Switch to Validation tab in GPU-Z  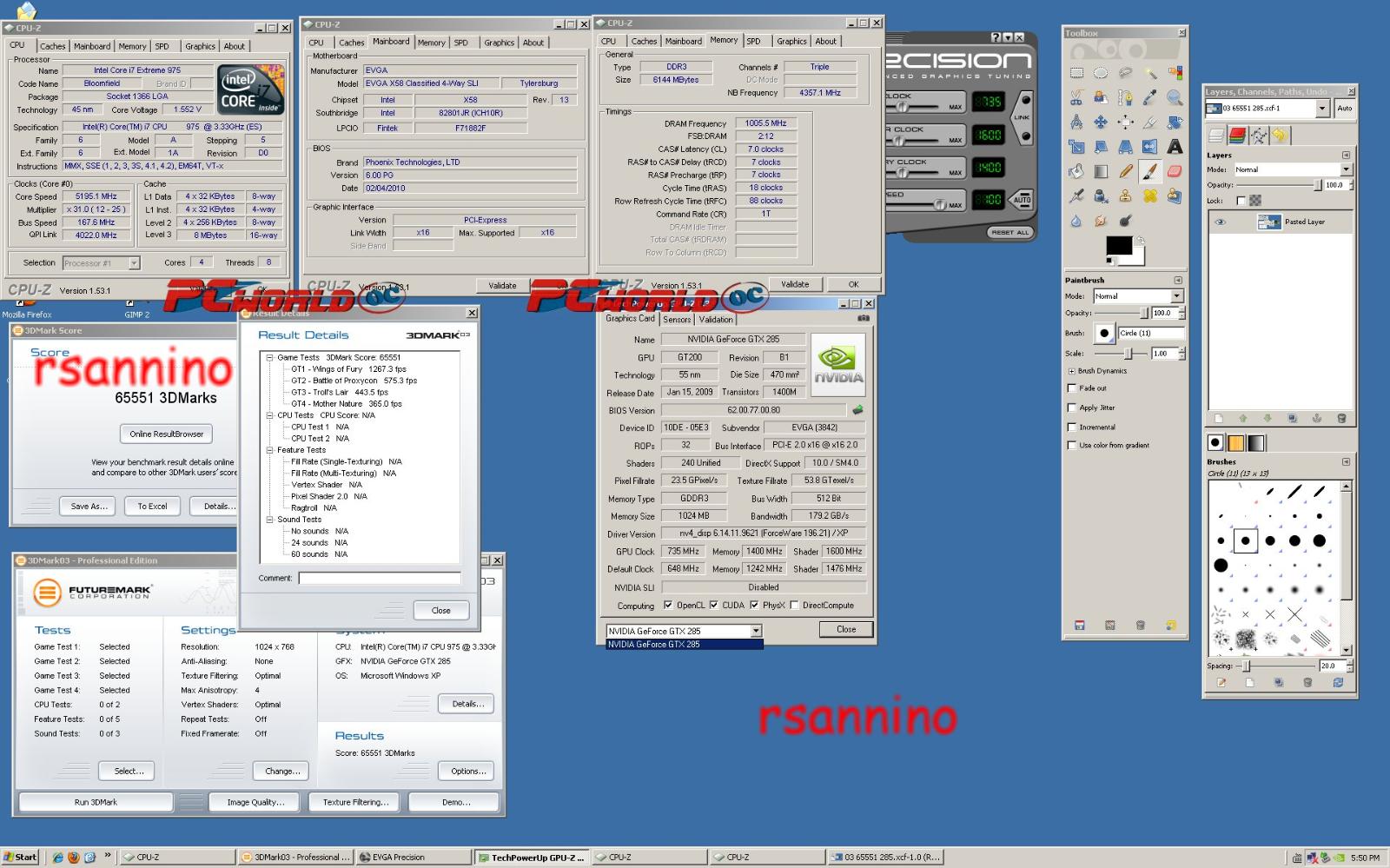[x=716, y=320]
